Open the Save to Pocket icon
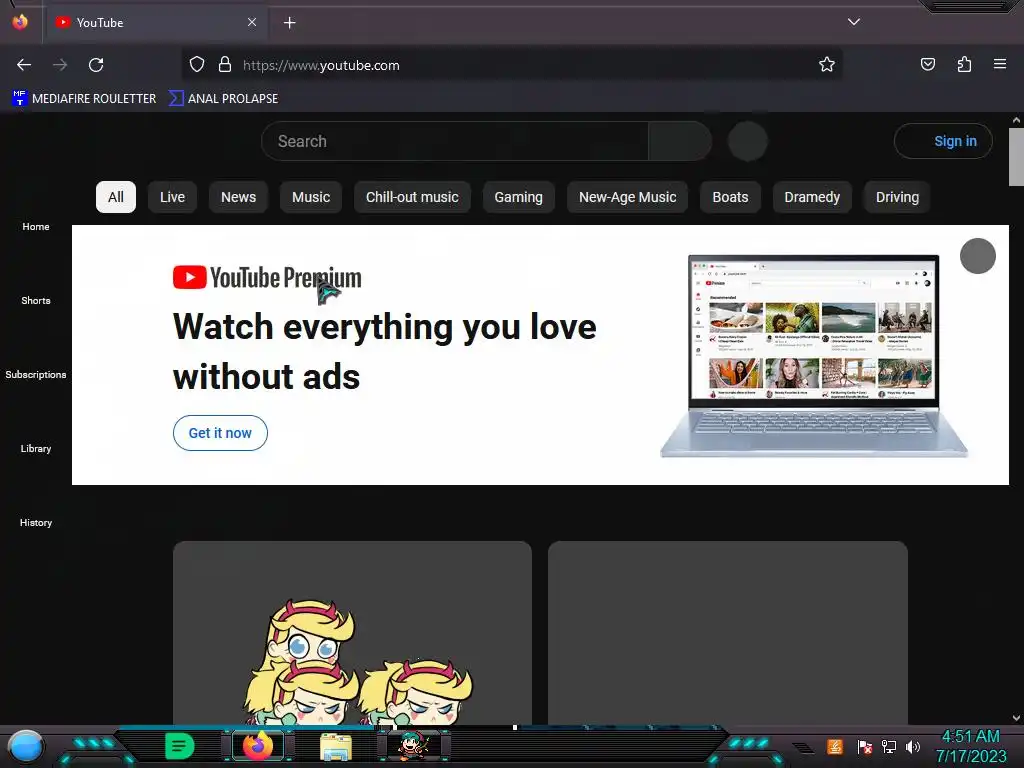Viewport: 1024px width, 768px height. 927,64
